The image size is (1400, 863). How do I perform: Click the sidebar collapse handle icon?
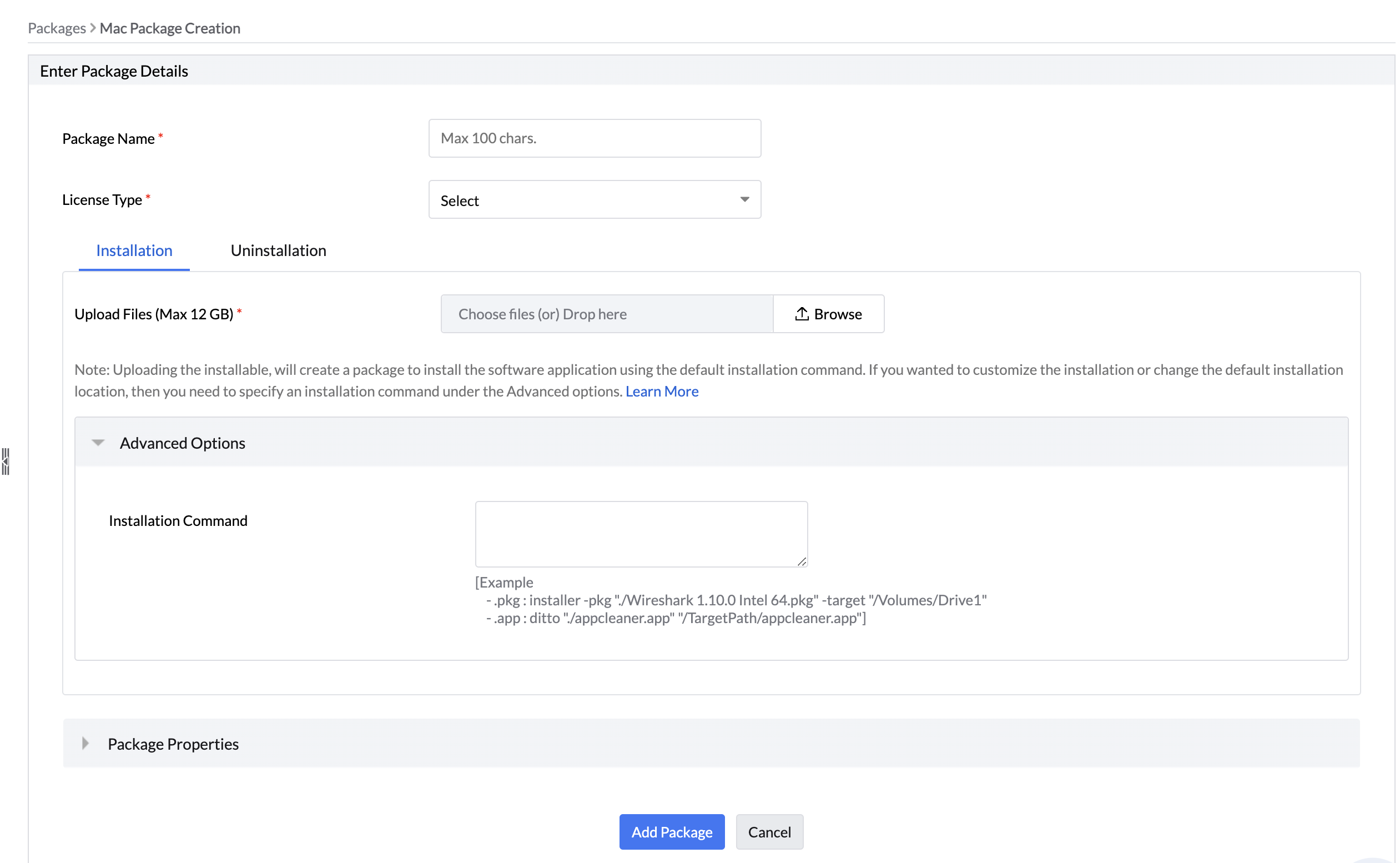point(6,461)
